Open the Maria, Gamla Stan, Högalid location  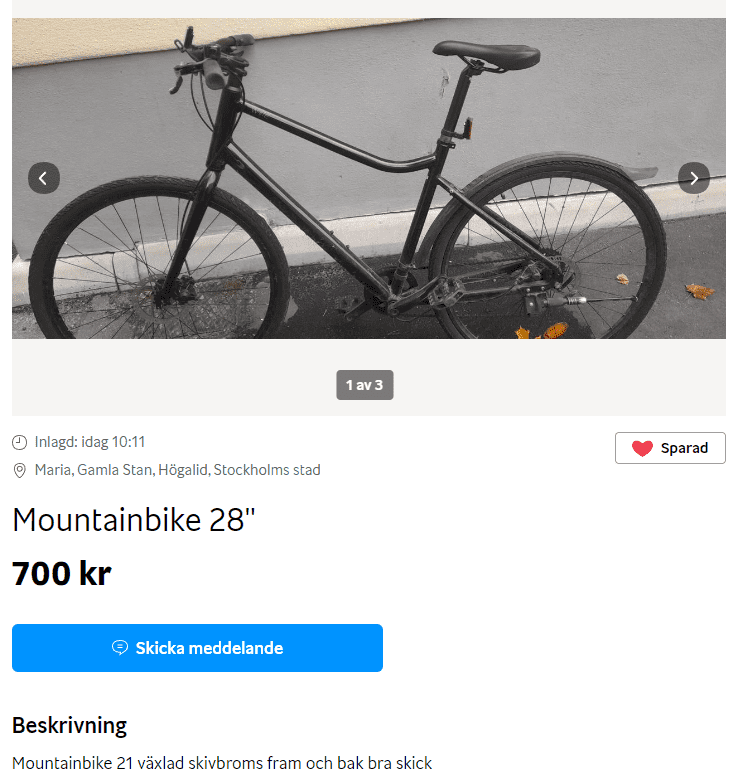pyautogui.click(x=177, y=470)
